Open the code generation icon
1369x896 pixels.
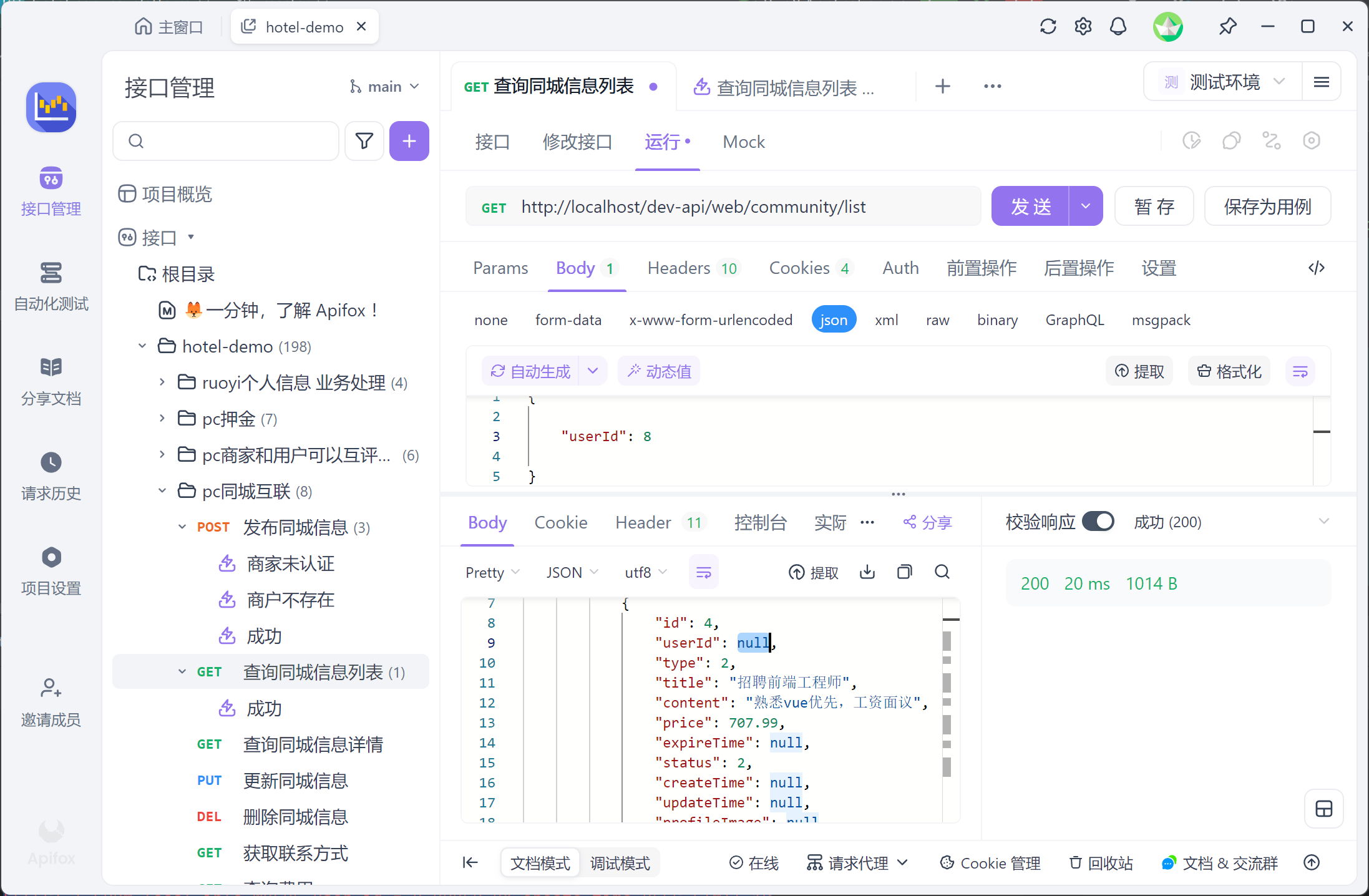[1316, 268]
